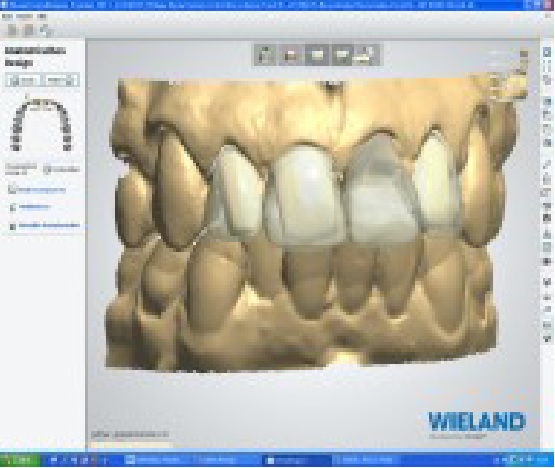Open the Windows Start button
This screenshot has width=555, height=468.
(x=20, y=460)
